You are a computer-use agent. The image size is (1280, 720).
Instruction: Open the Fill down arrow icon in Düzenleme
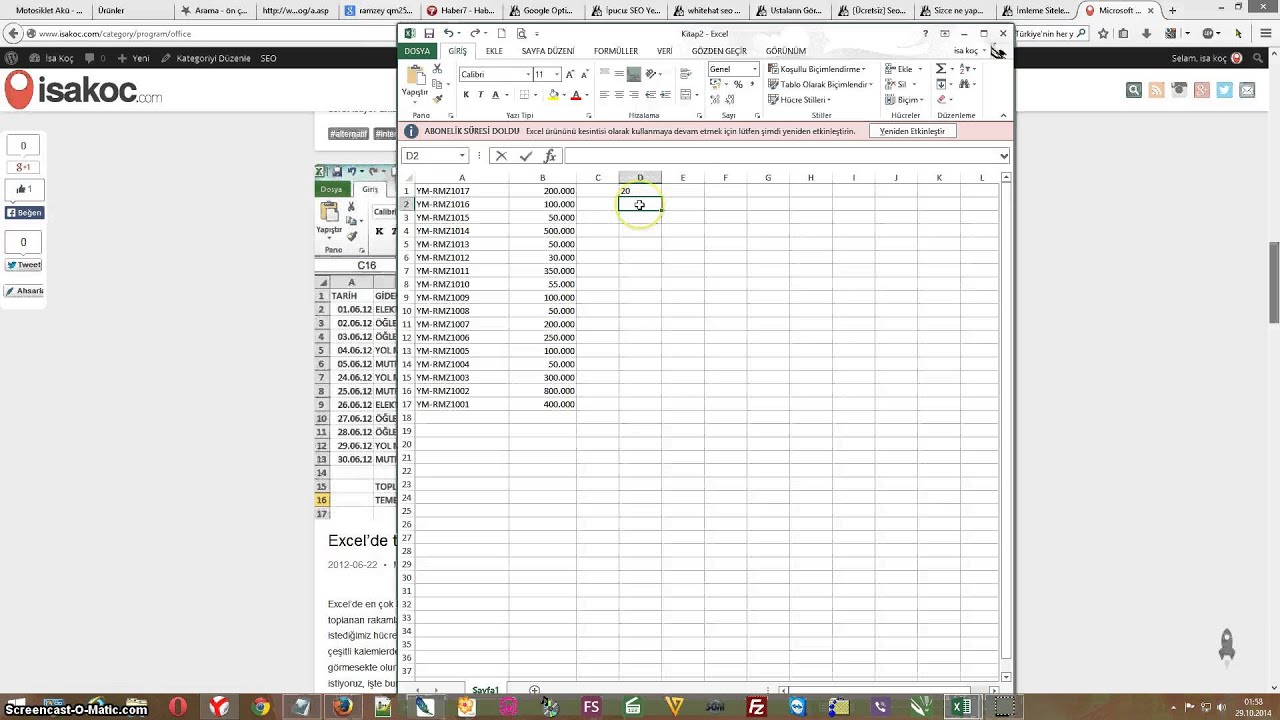[x=940, y=85]
